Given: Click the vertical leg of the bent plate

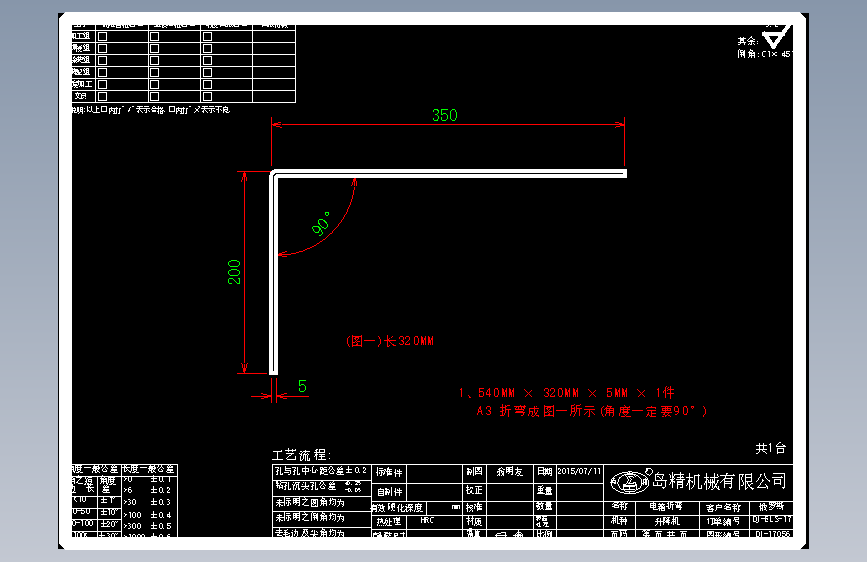Looking at the screenshot, I should click(x=273, y=274).
